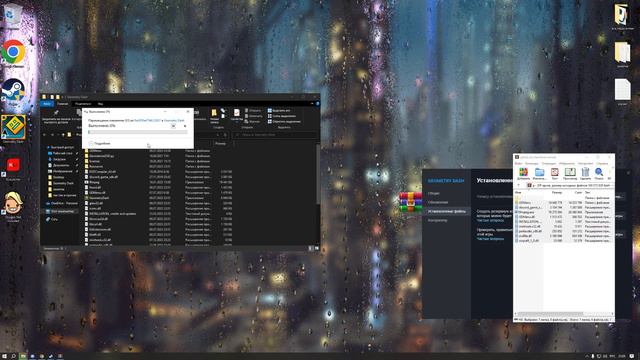Select glew32.dll in Explorer list
The height and width of the screenshot is (360, 640).
tap(94, 203)
